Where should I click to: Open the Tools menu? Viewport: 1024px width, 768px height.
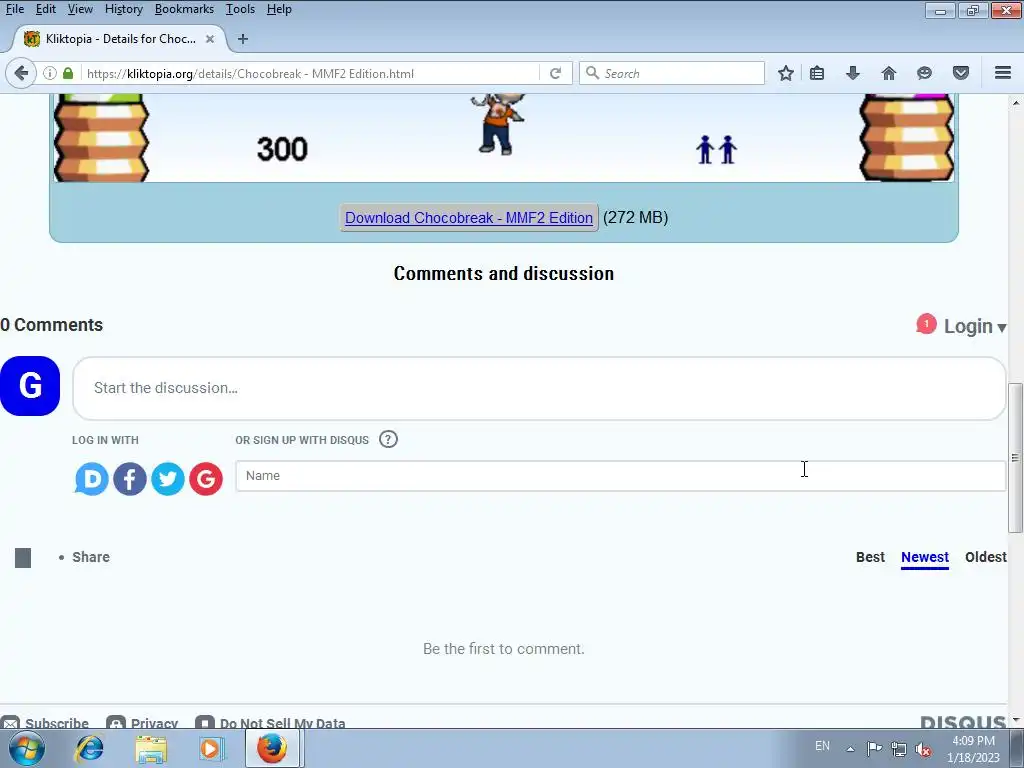[x=240, y=9]
